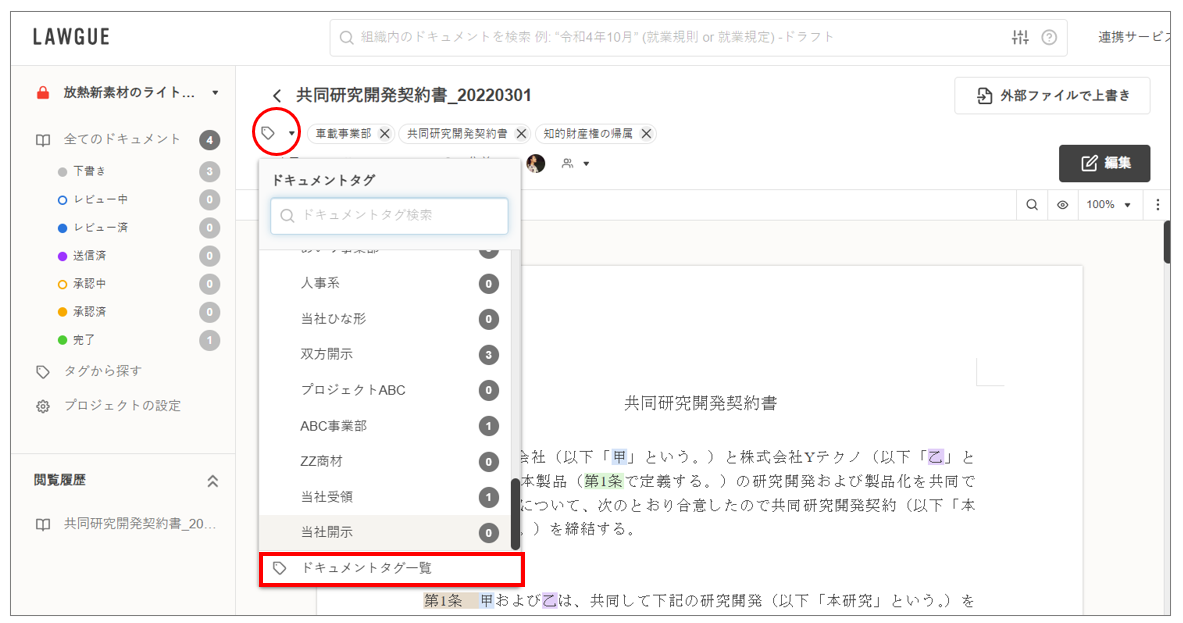
Task: Toggle the eye visibility icon
Action: pos(1062,205)
